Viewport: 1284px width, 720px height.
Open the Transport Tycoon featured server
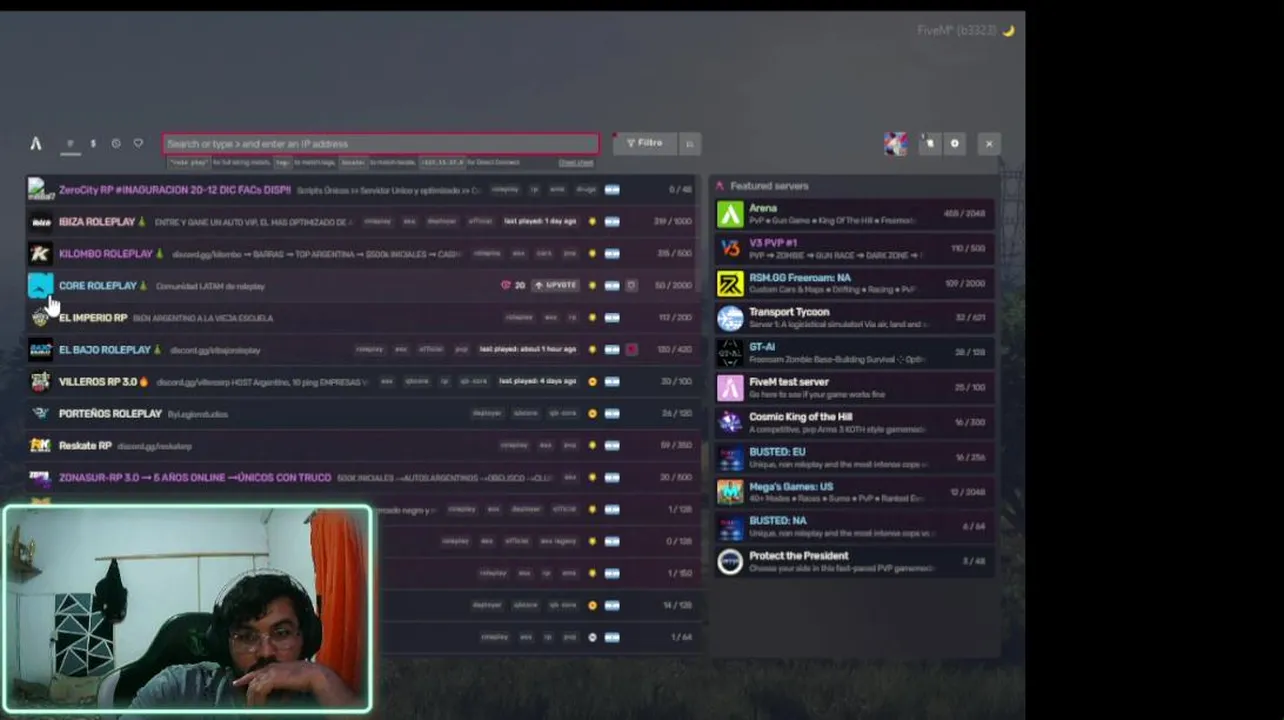854,318
